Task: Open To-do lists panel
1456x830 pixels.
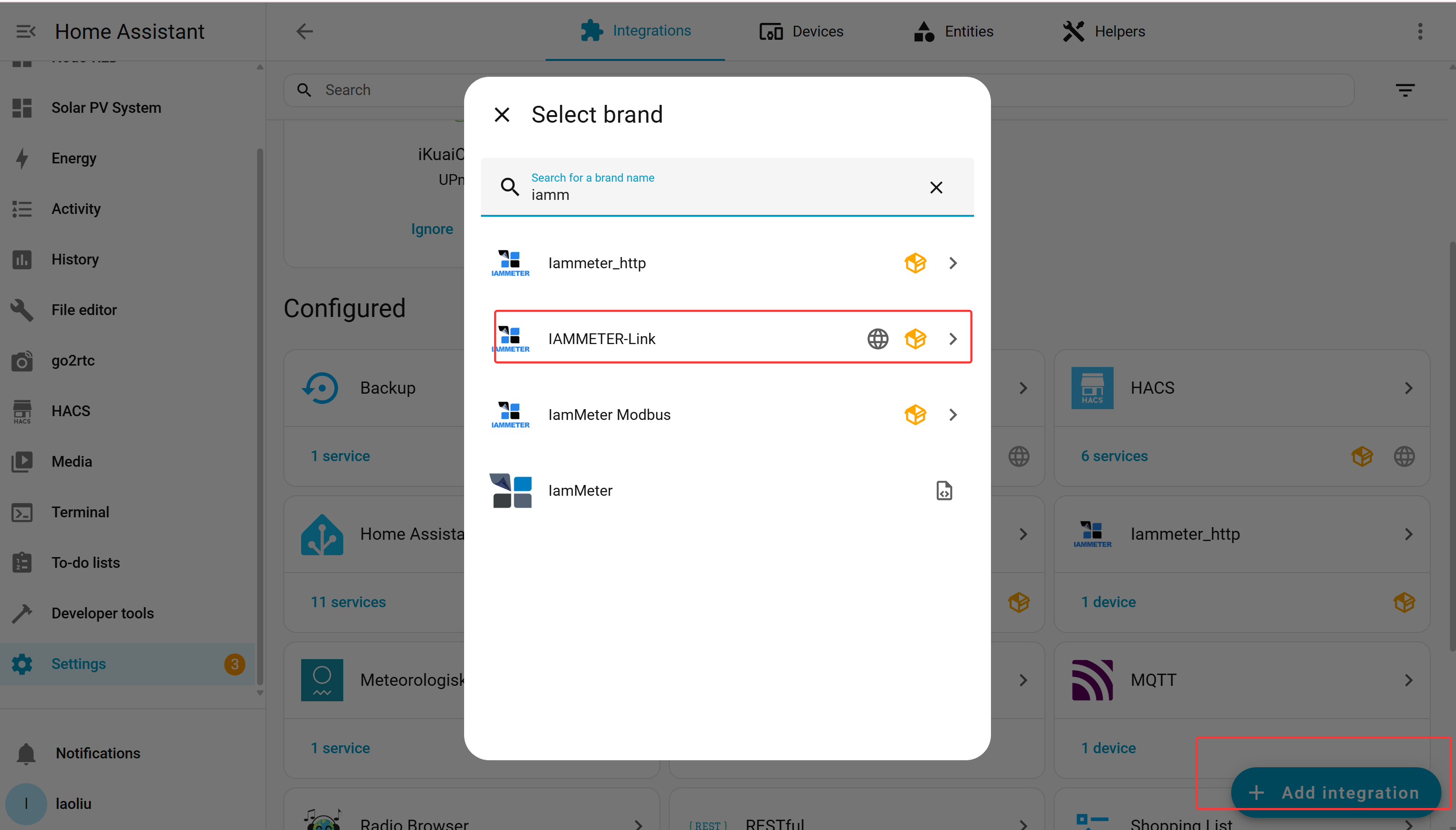Action: coord(127,563)
